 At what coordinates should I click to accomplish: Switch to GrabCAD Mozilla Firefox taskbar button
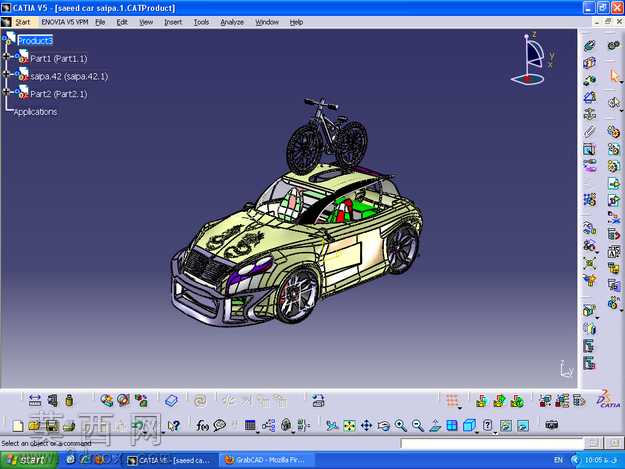point(267,461)
